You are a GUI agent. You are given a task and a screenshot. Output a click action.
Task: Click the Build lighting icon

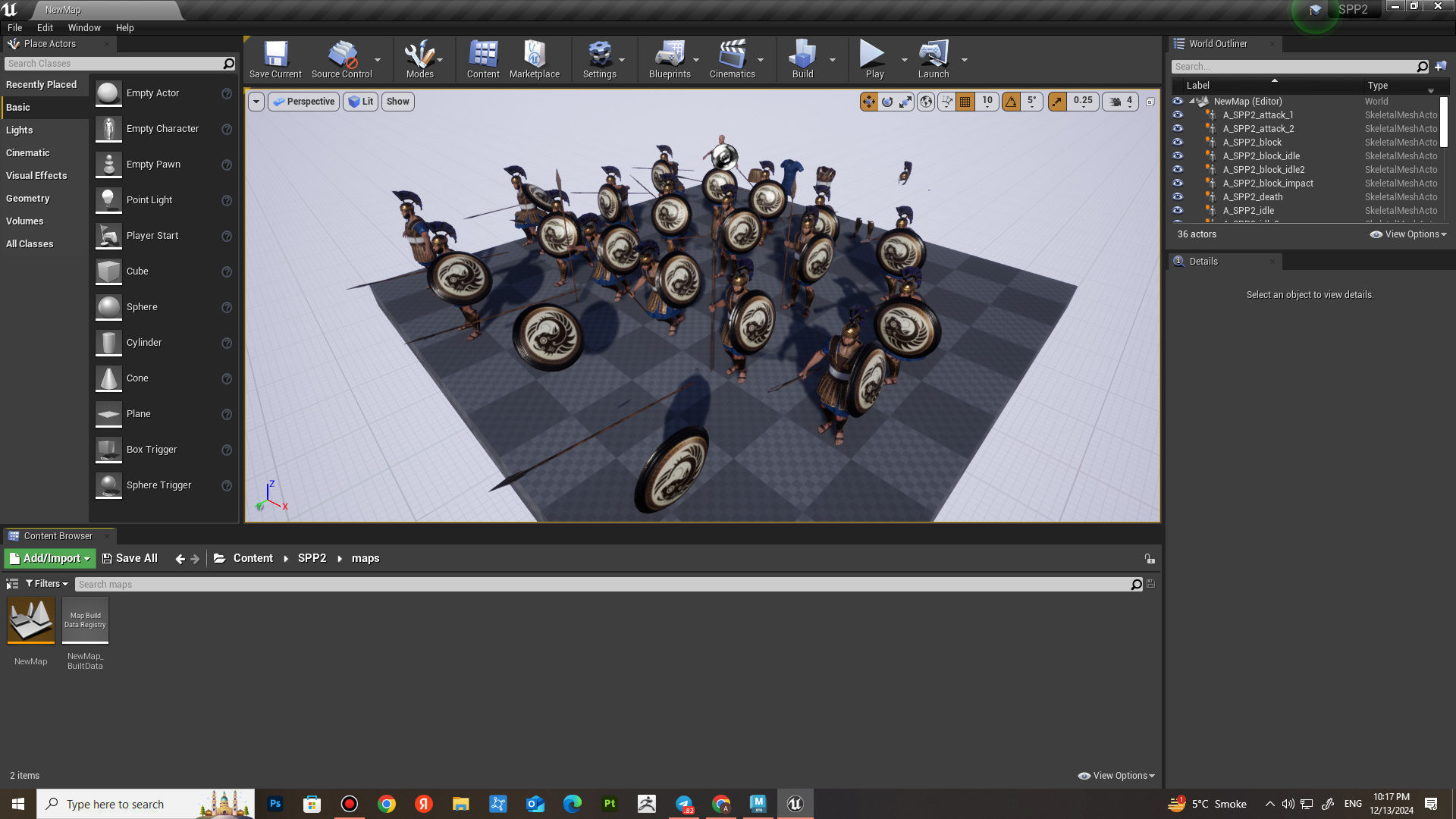tap(802, 59)
